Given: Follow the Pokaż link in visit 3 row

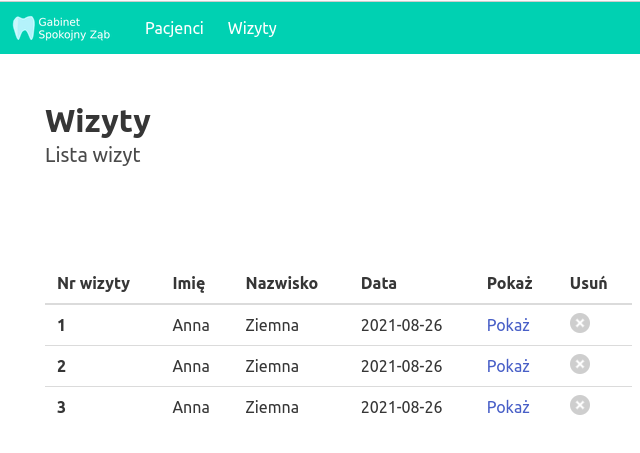Looking at the screenshot, I should click(x=508, y=407).
